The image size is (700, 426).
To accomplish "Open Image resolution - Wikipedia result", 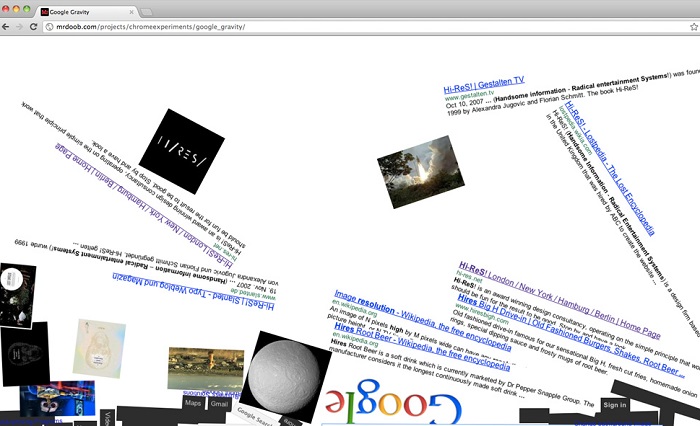I will tap(423, 320).
